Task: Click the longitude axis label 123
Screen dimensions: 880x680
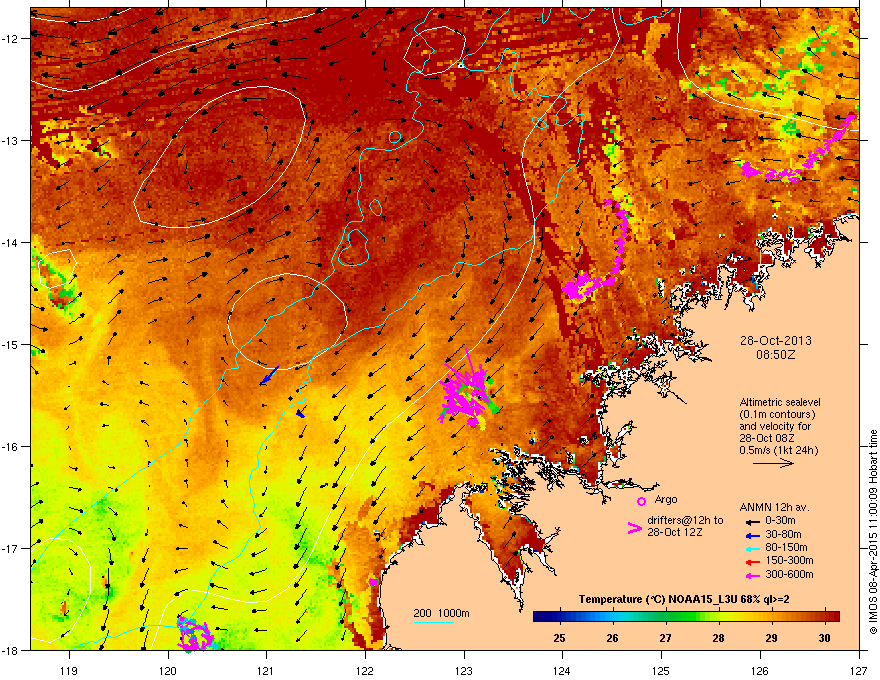Action: point(464,670)
